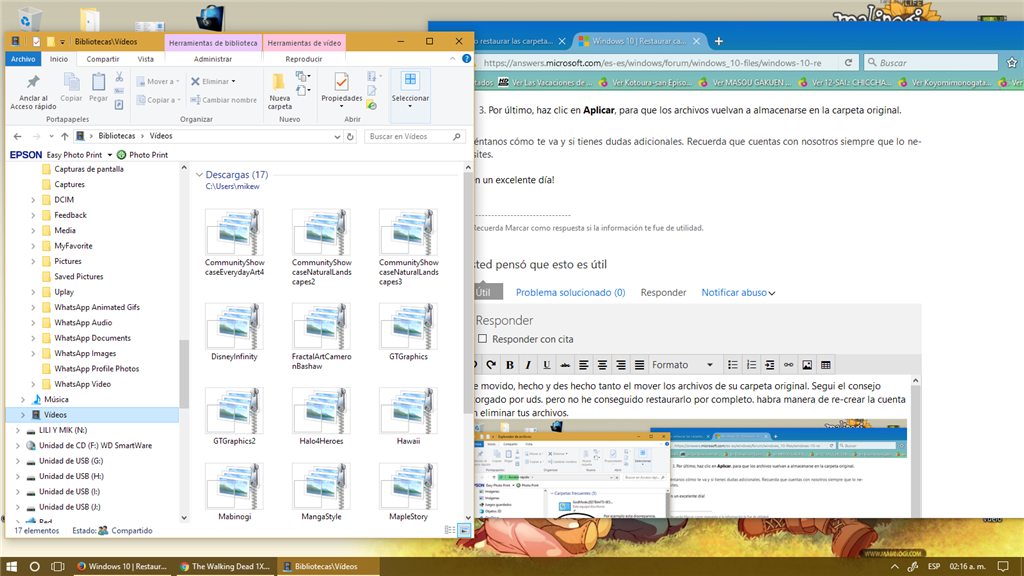Click the Pegar clipboard icon
This screenshot has height=576, width=1024.
click(x=99, y=87)
